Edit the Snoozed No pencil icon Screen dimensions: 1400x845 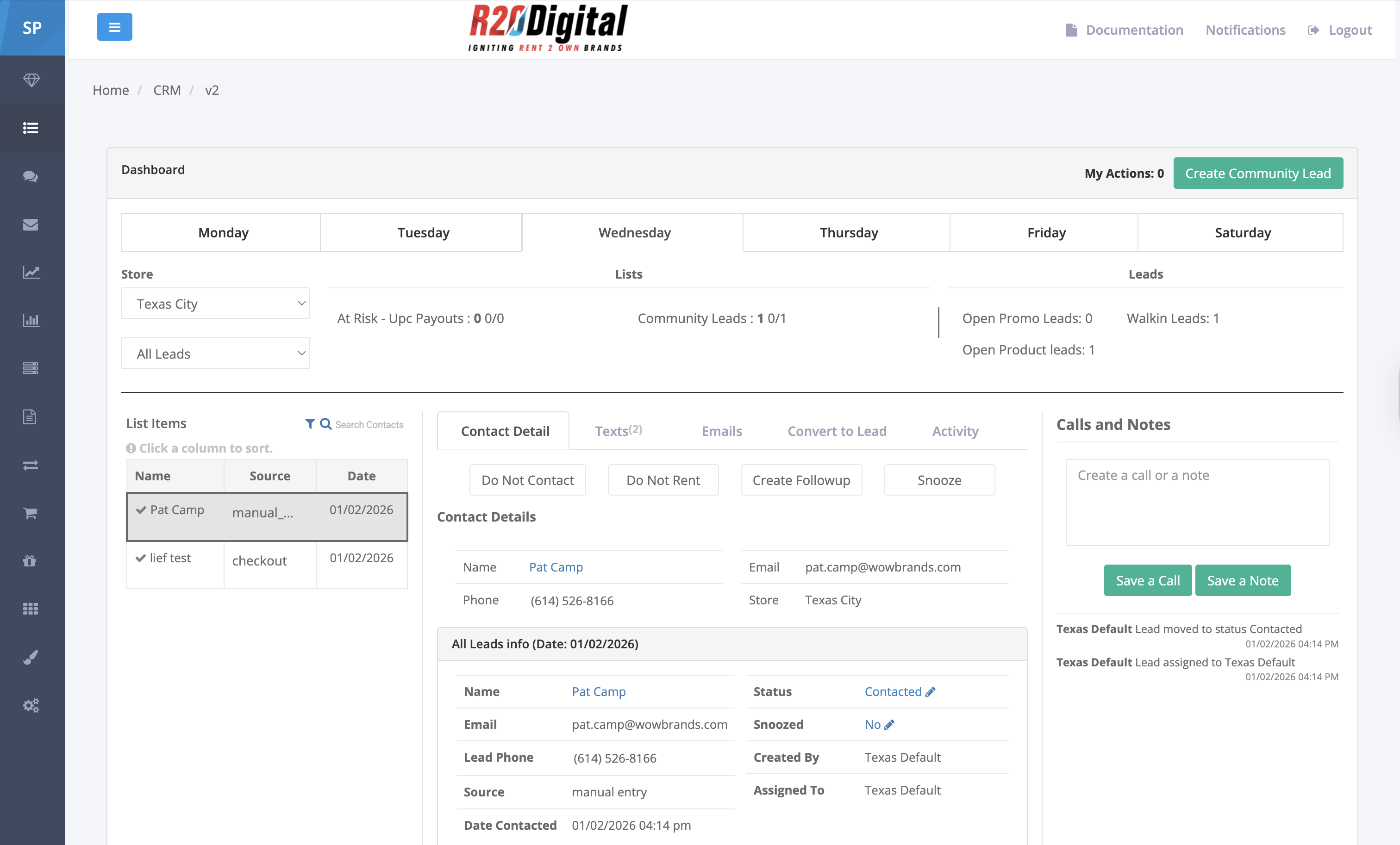coord(889,725)
